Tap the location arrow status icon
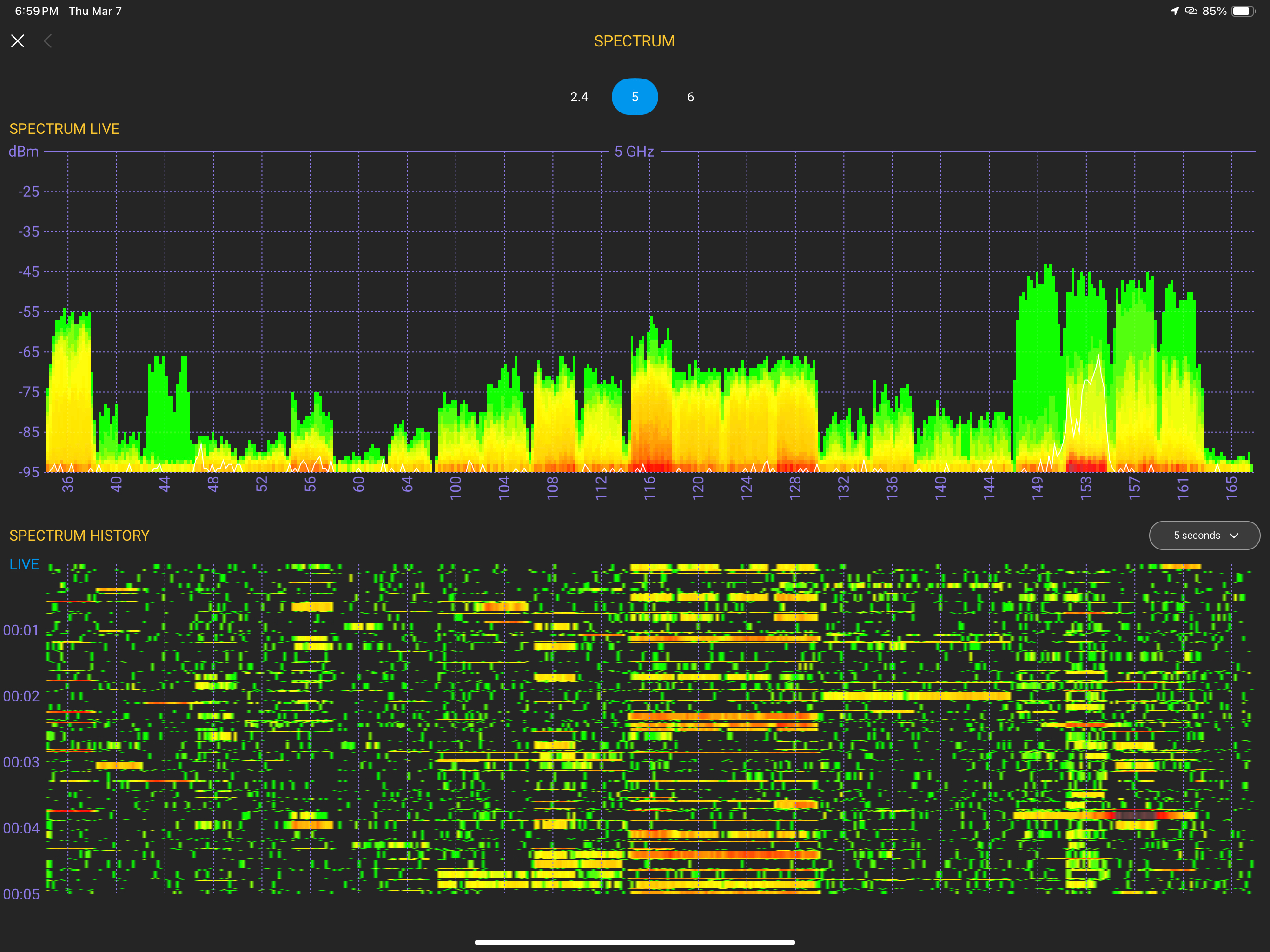Image resolution: width=1270 pixels, height=952 pixels. pos(1174,11)
